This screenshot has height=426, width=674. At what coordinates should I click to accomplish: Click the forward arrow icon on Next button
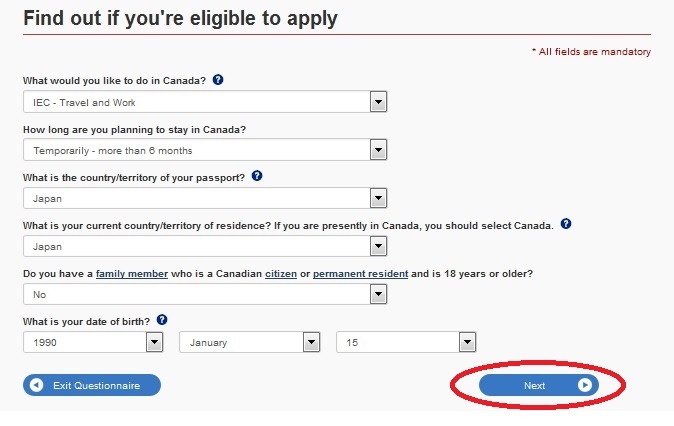coord(584,385)
